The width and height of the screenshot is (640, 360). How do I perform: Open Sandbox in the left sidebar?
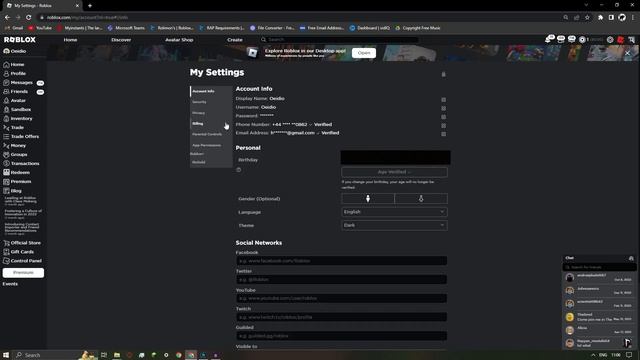(17, 109)
